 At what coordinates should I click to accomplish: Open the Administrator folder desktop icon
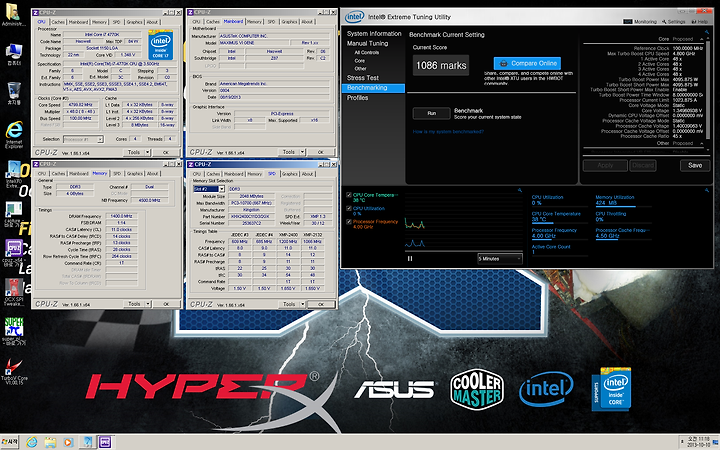pos(13,15)
